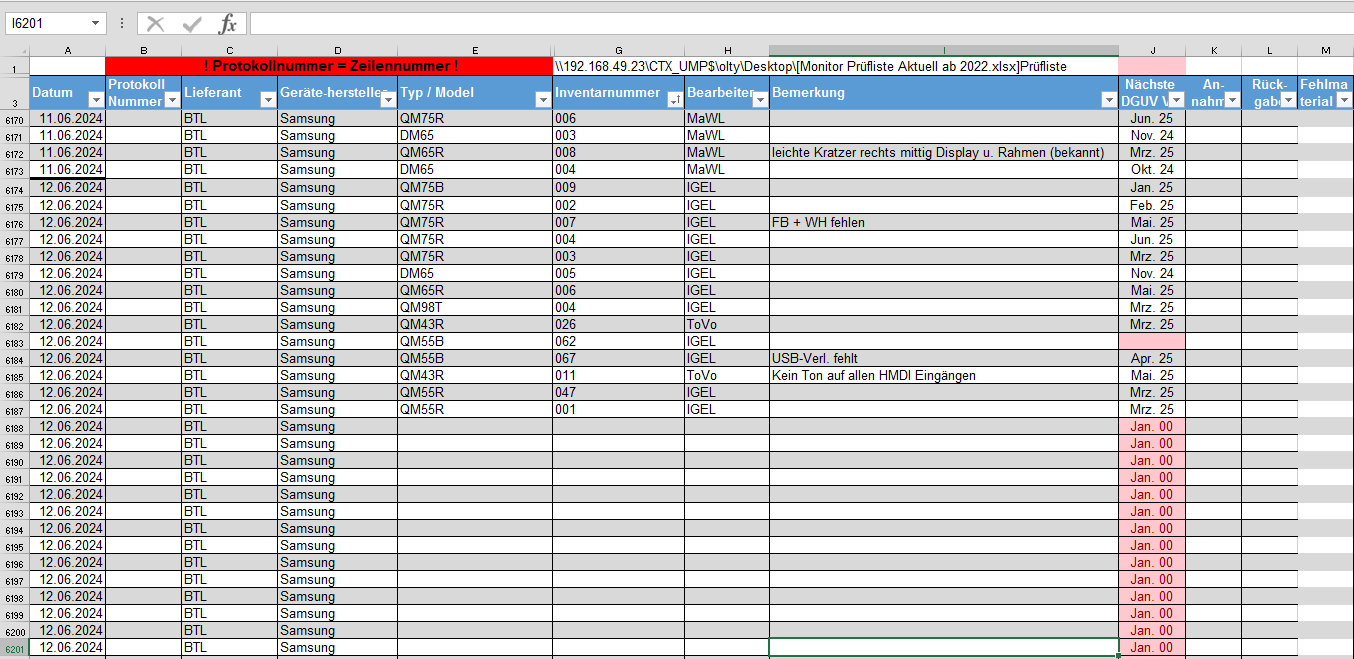Click the 'USB-Verl. fehlt' remark cell
This screenshot has width=1354, height=659.
pos(943,358)
